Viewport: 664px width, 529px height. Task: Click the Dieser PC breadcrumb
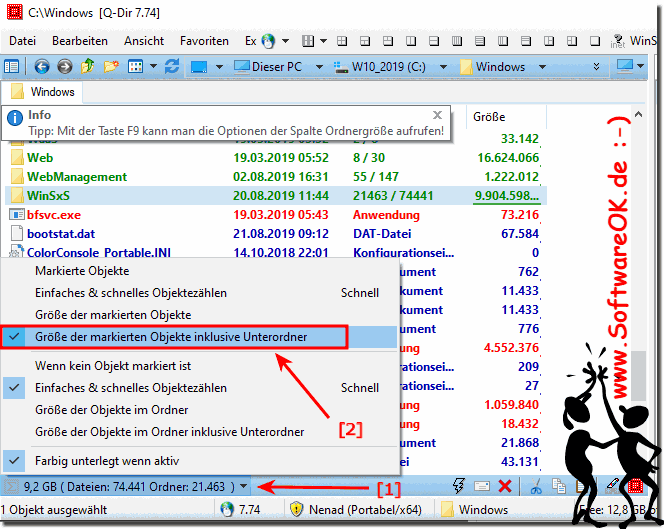[268, 67]
